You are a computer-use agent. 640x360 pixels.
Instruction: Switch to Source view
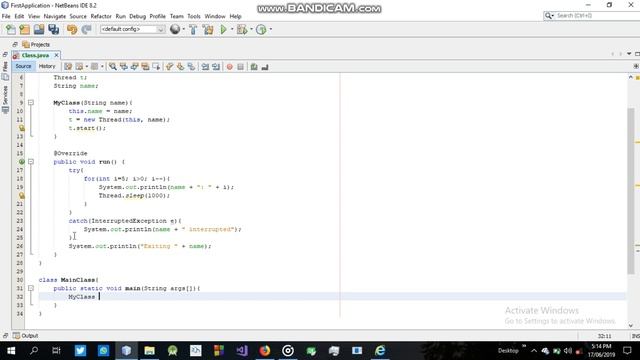(23, 66)
